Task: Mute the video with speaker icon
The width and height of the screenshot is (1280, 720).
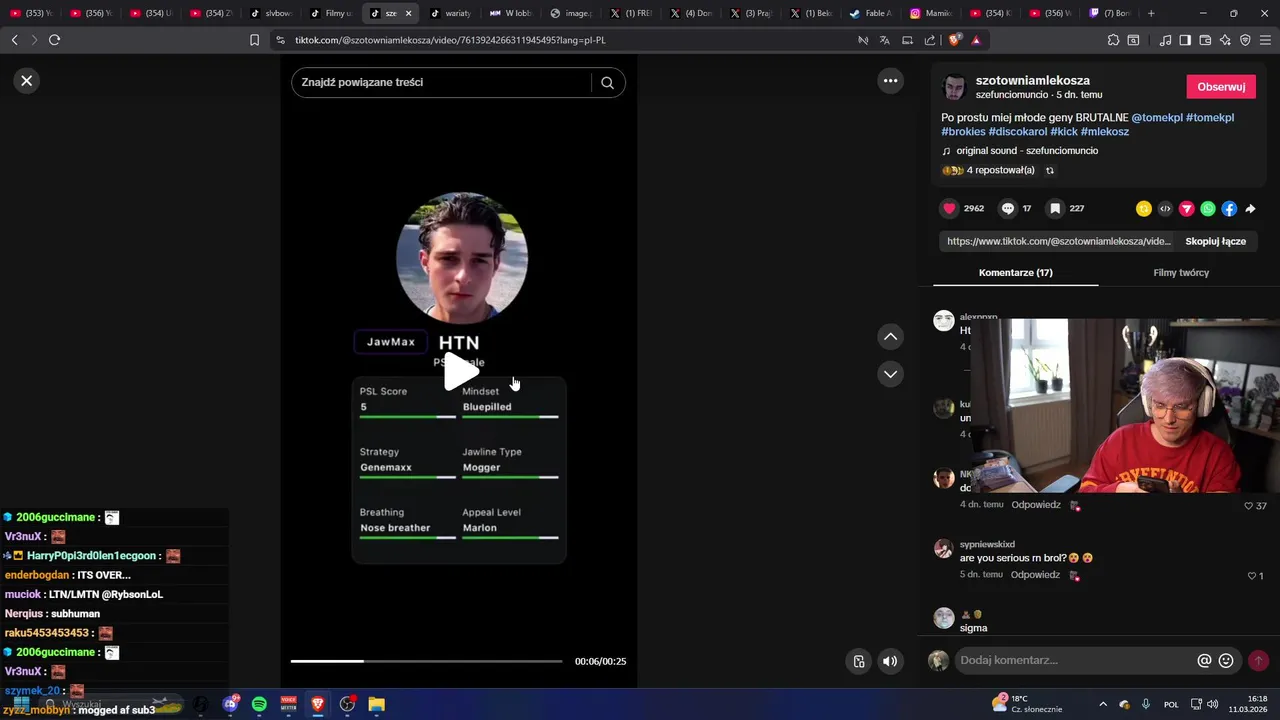Action: [890, 661]
